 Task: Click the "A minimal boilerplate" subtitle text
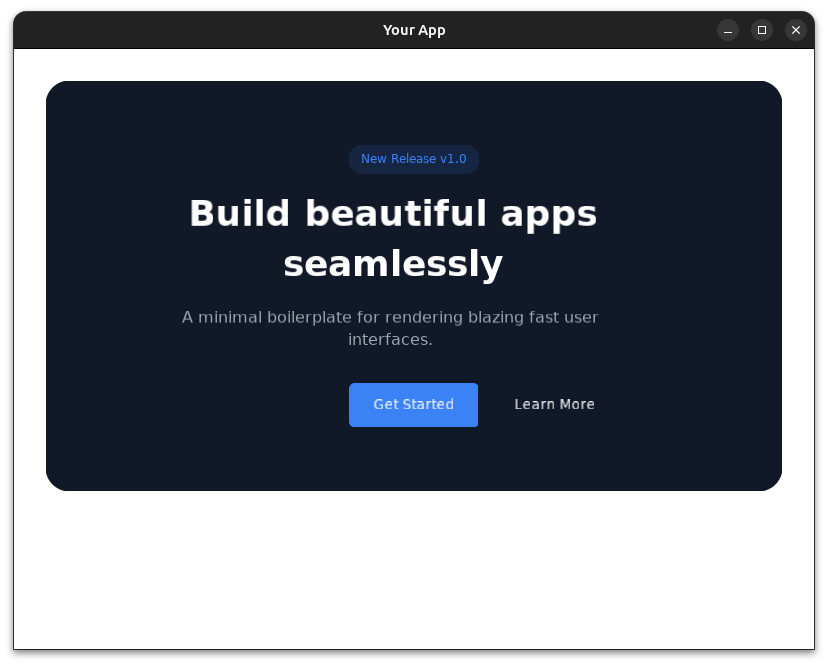click(x=390, y=328)
